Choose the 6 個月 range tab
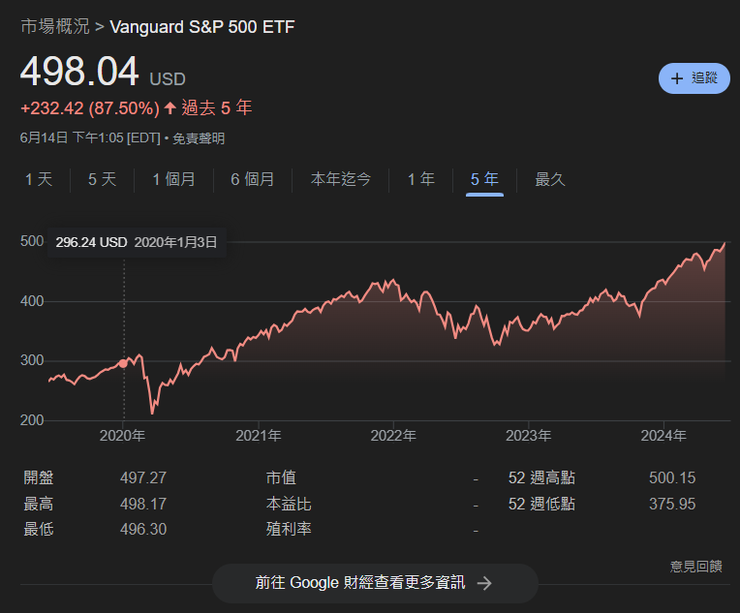Image resolution: width=740 pixels, height=613 pixels. pos(252,179)
